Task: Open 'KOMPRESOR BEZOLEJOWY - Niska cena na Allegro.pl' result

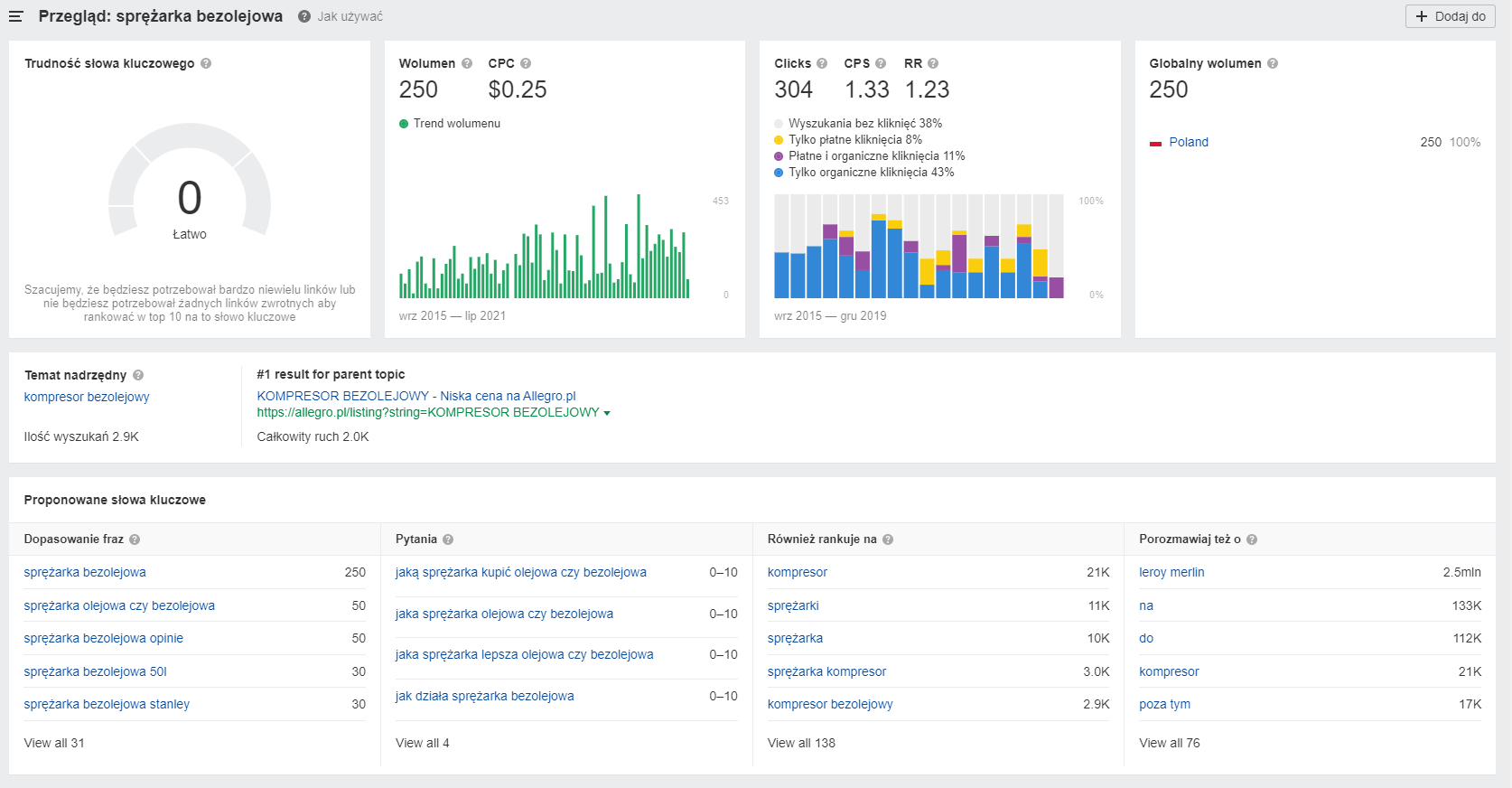Action: click(x=416, y=396)
